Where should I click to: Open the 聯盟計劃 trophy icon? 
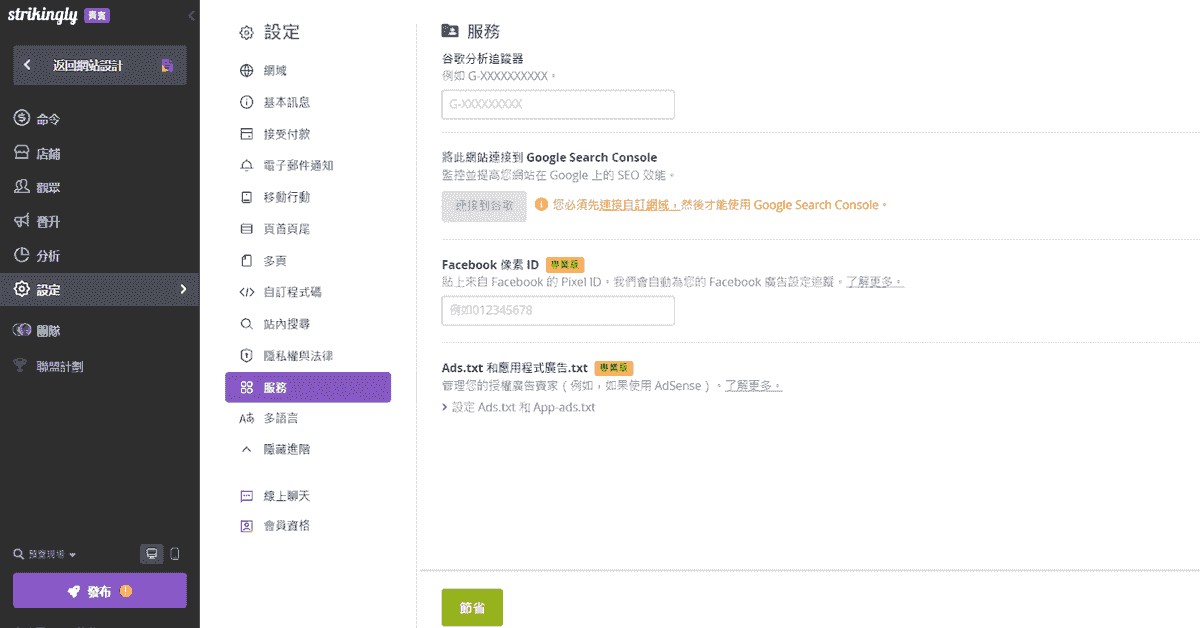pos(21,366)
